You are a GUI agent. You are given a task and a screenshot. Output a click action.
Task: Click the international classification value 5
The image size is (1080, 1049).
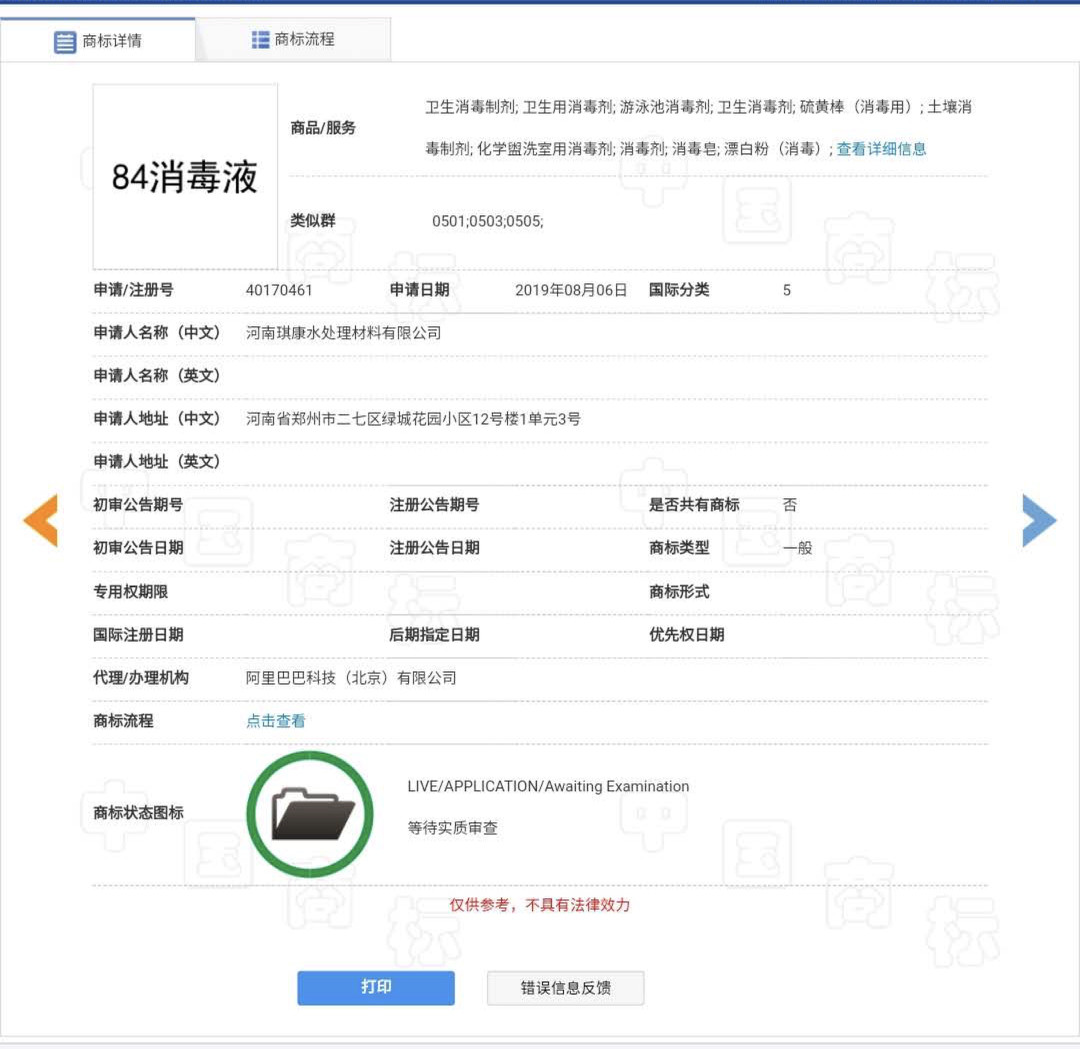click(785, 290)
